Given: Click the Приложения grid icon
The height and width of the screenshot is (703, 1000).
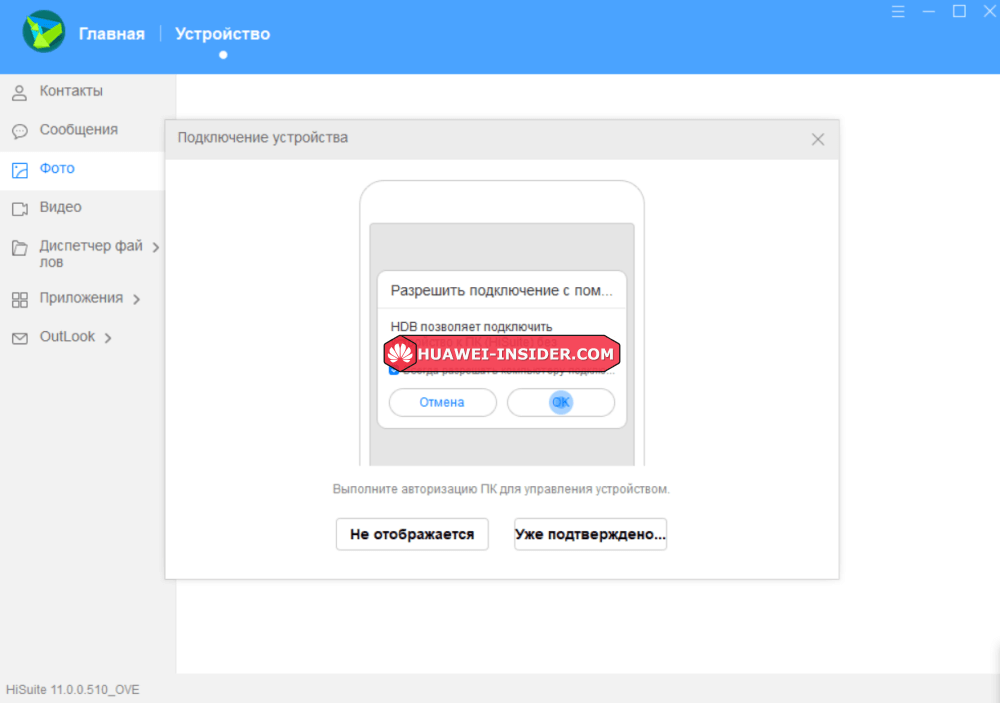Looking at the screenshot, I should tap(19, 299).
